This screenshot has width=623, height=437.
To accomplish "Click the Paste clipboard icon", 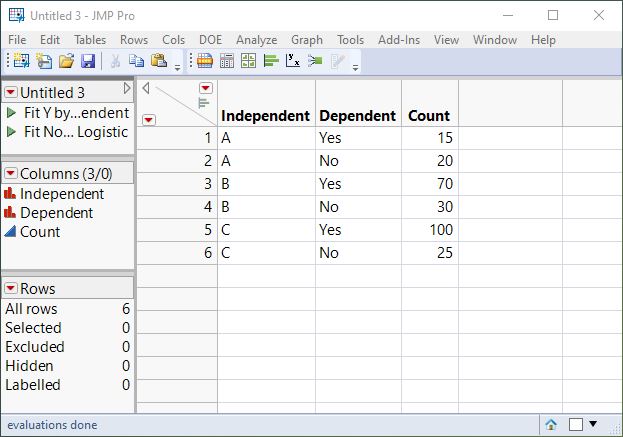I will click(158, 62).
